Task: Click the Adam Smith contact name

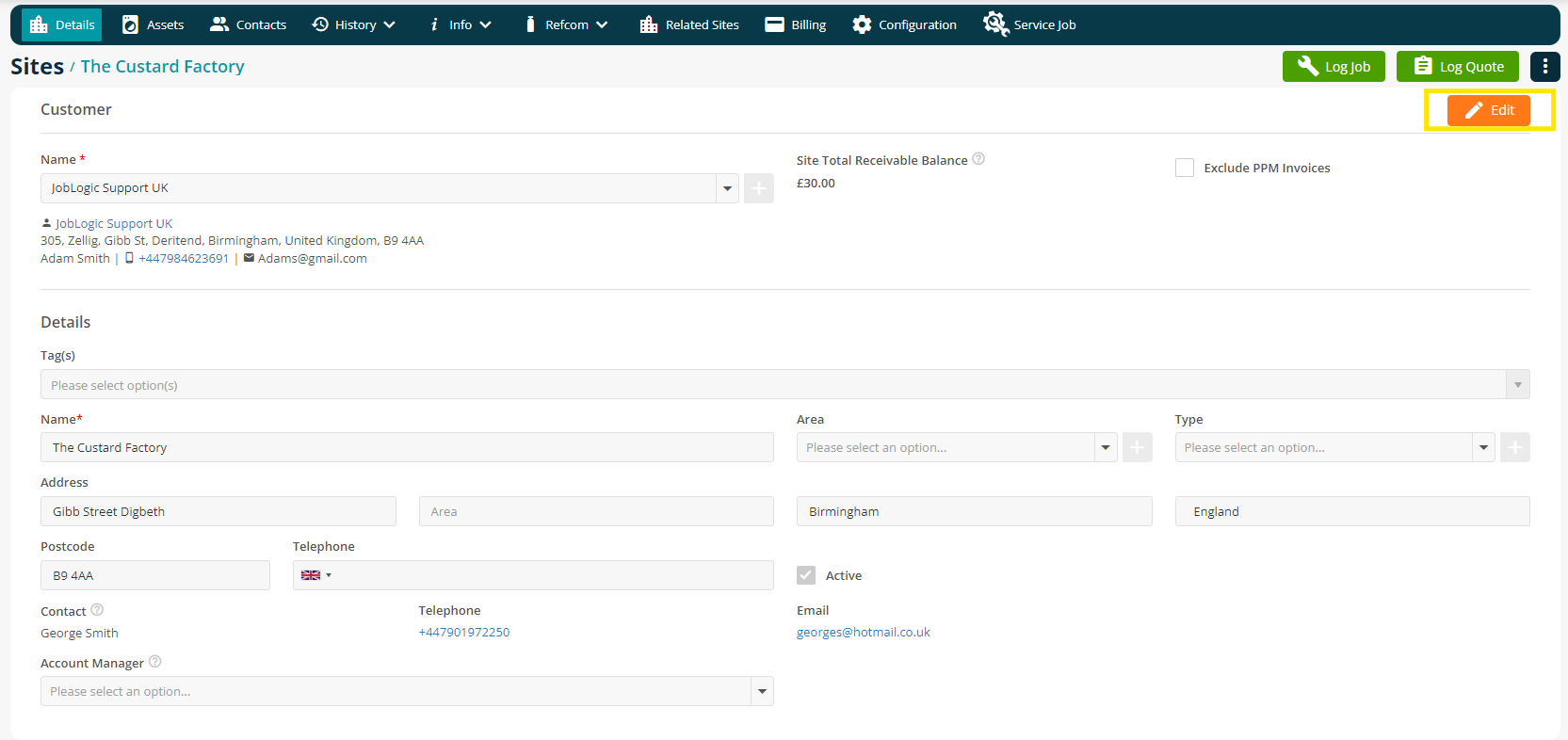Action: point(75,258)
